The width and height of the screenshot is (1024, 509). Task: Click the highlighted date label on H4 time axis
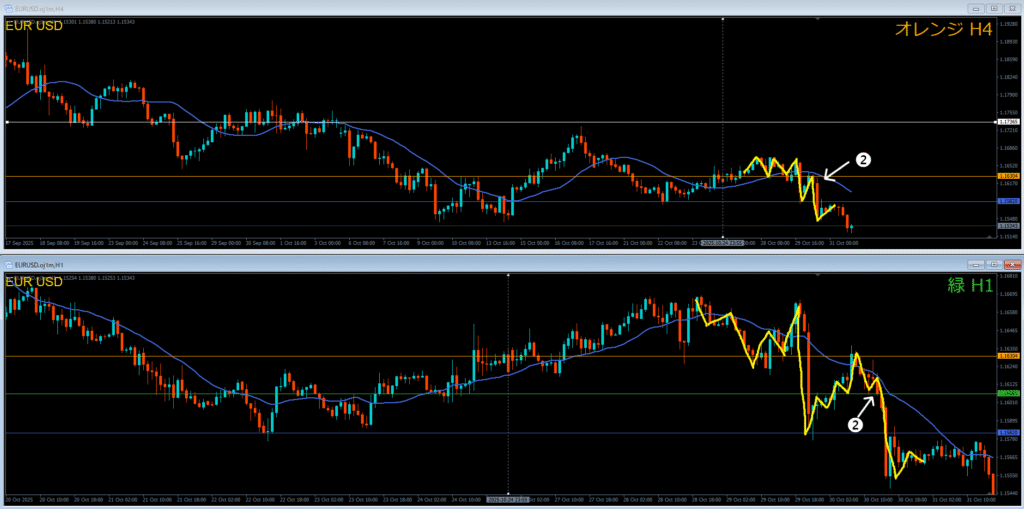point(721,242)
